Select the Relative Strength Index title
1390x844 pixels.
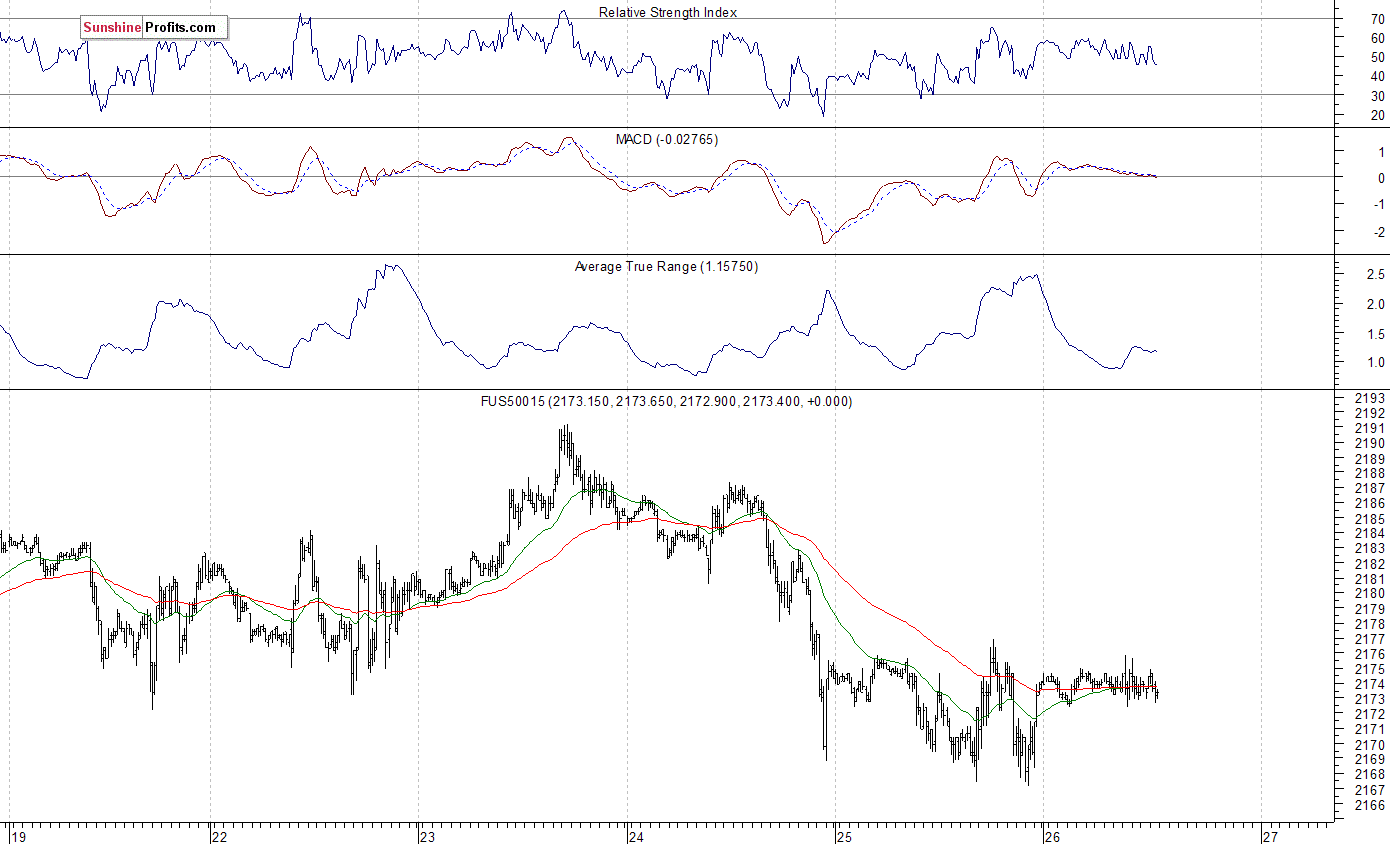(x=668, y=12)
